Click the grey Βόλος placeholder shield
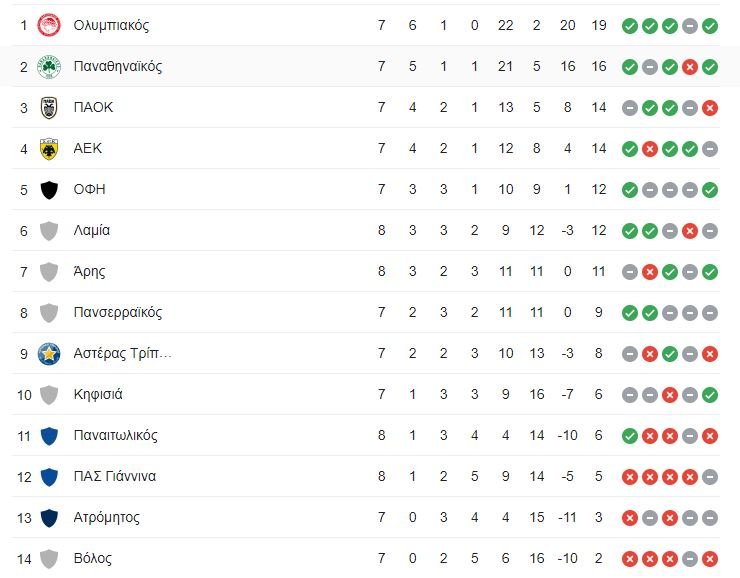The height and width of the screenshot is (578, 740). coord(49,558)
